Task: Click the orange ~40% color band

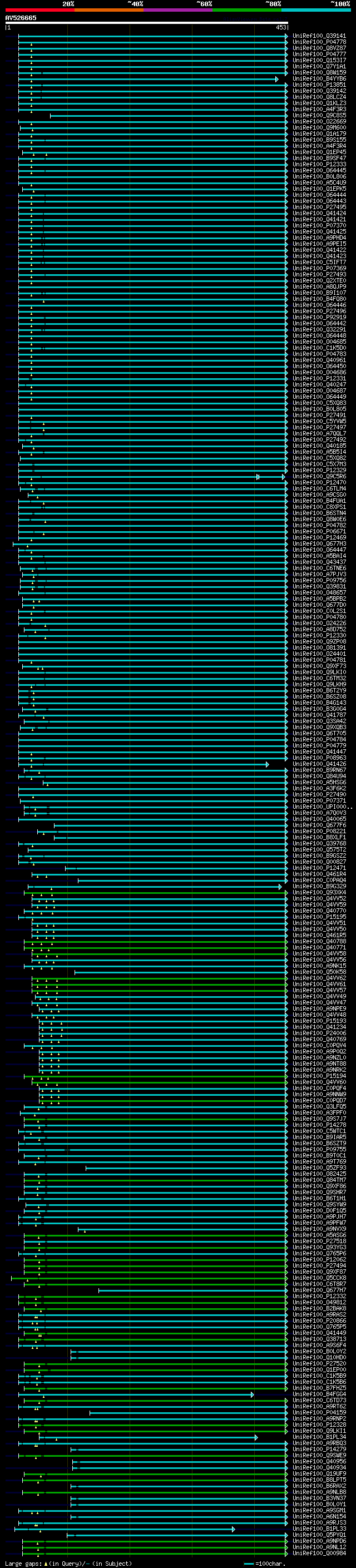Action: coord(109,10)
